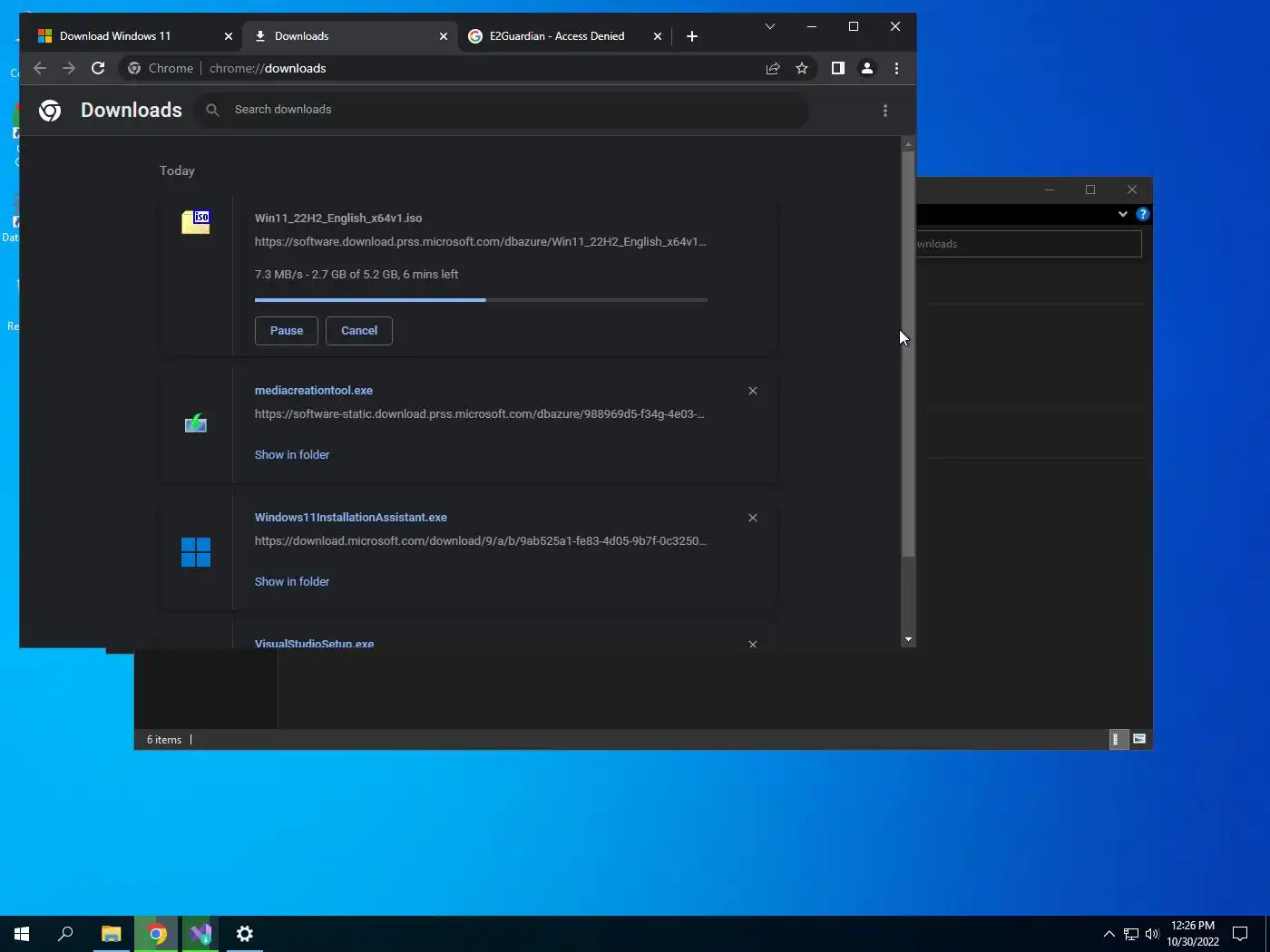Maximize the File Explorer window
The height and width of the screenshot is (952, 1270).
point(1090,189)
